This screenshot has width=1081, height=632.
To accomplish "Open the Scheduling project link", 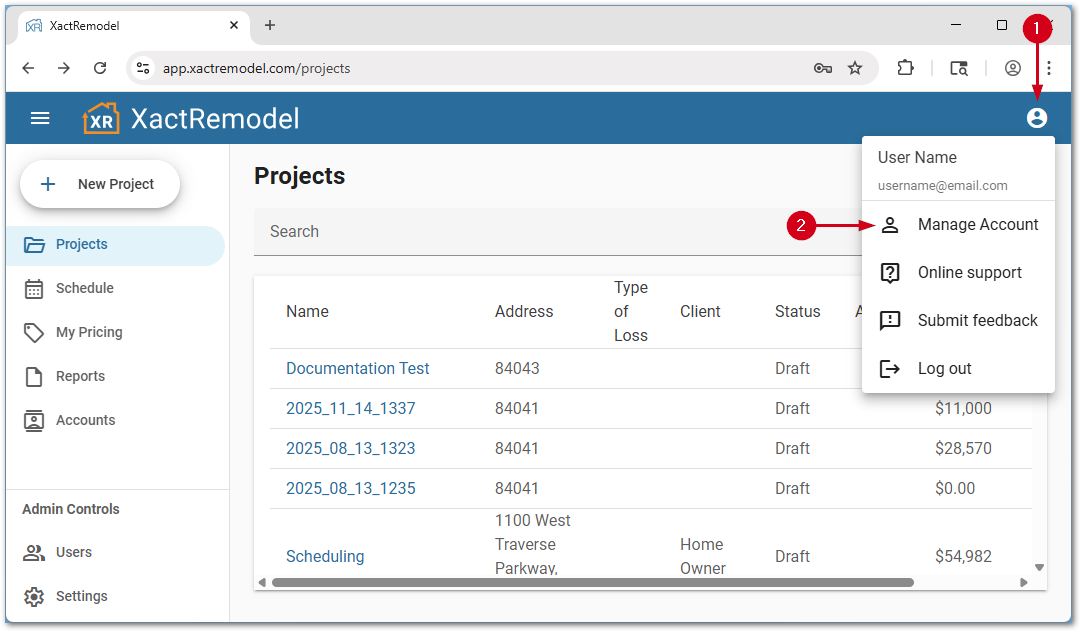I will [x=325, y=556].
